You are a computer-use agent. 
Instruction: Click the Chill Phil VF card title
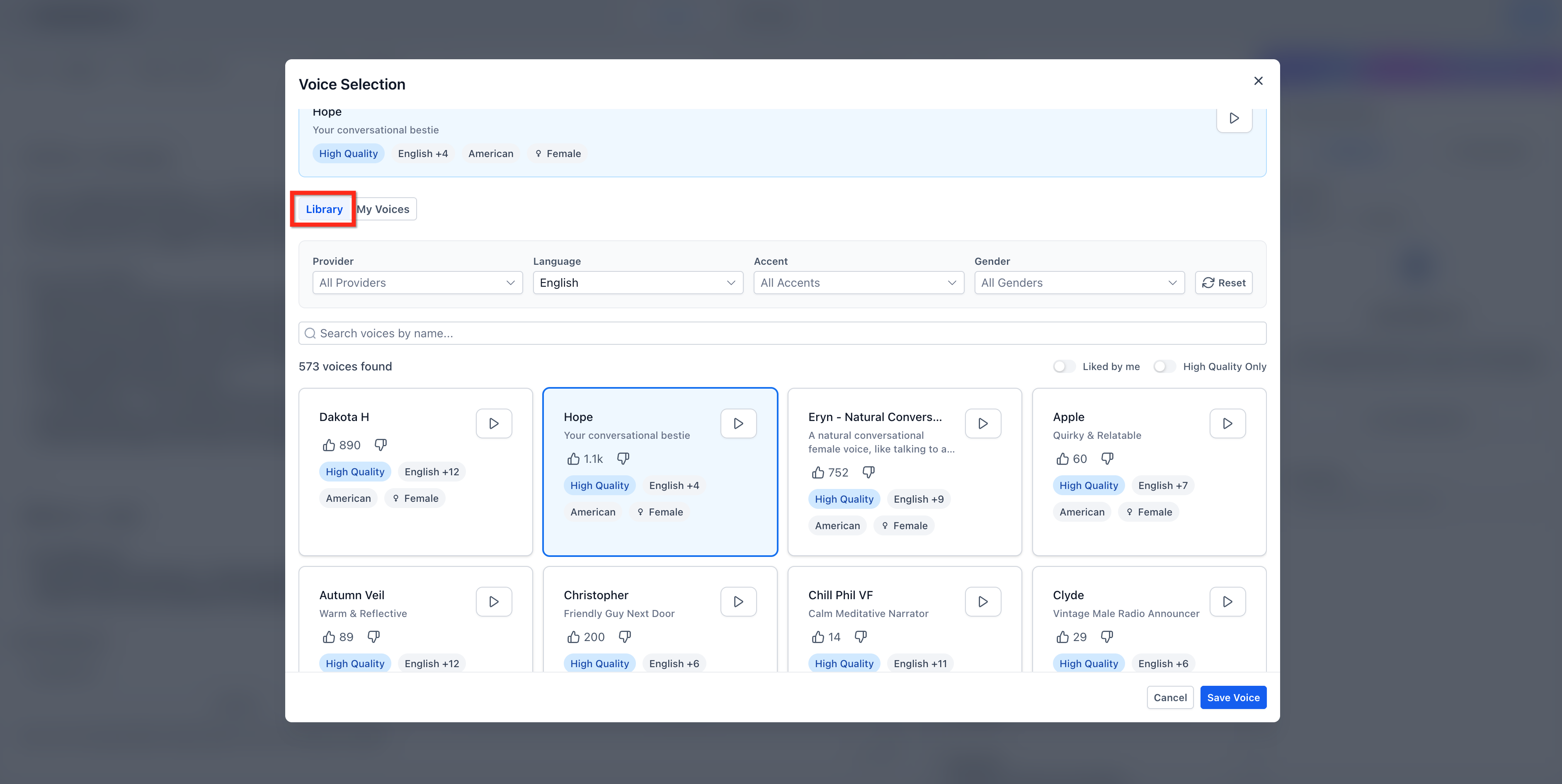click(x=840, y=595)
